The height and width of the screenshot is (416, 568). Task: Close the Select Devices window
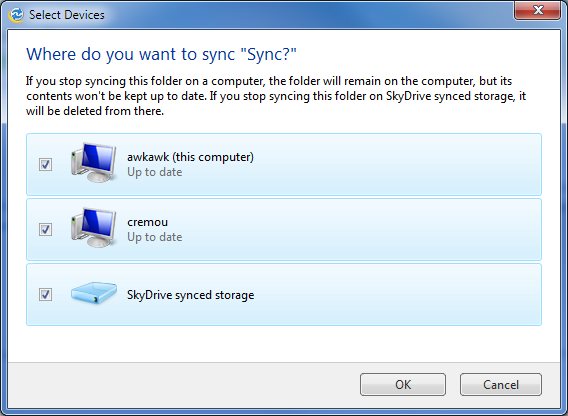(538, 10)
